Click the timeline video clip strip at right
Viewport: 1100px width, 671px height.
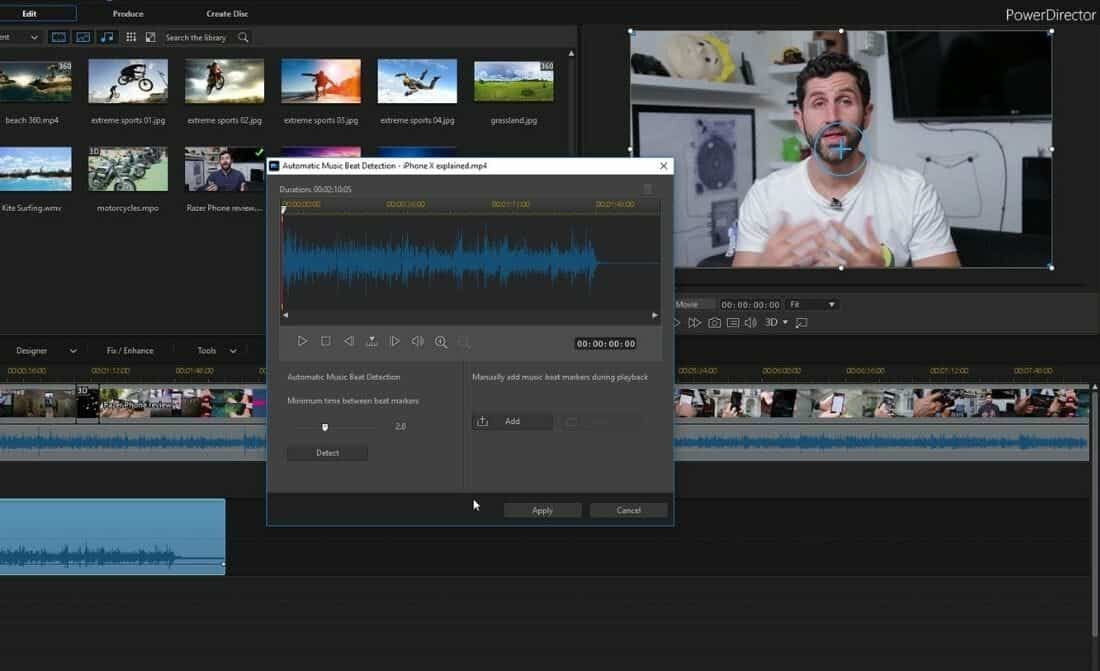[881, 402]
